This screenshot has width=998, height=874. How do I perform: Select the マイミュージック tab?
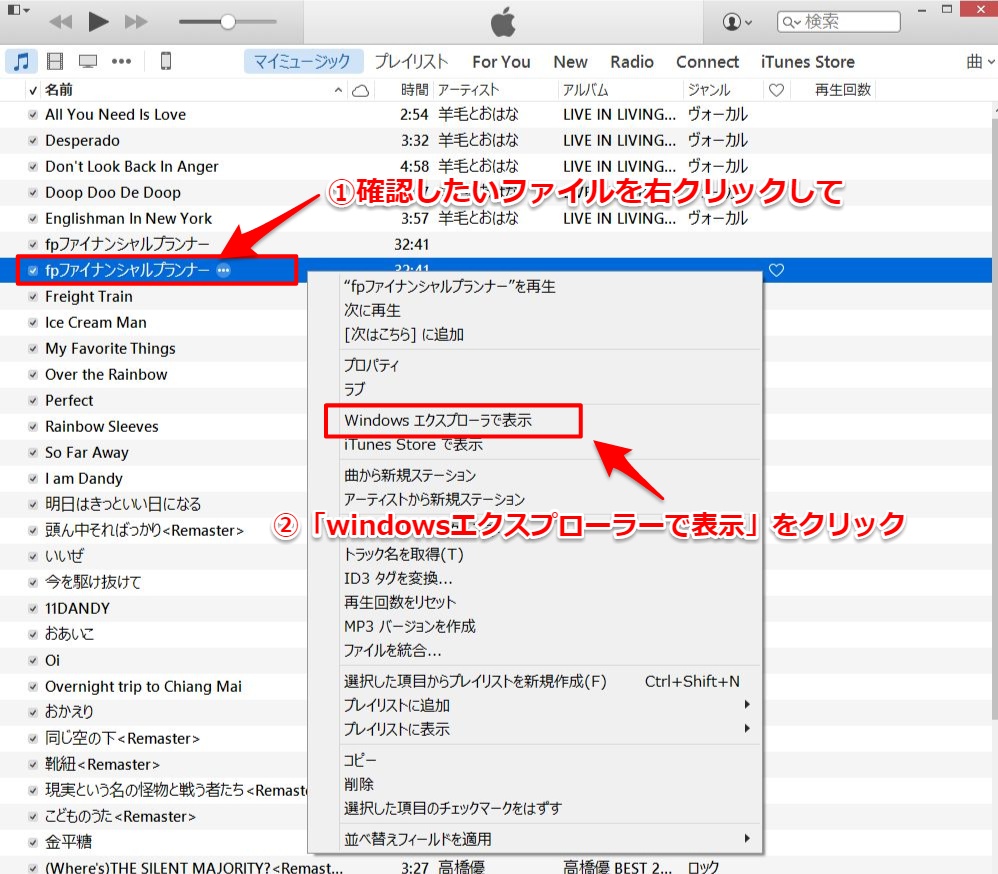302,62
